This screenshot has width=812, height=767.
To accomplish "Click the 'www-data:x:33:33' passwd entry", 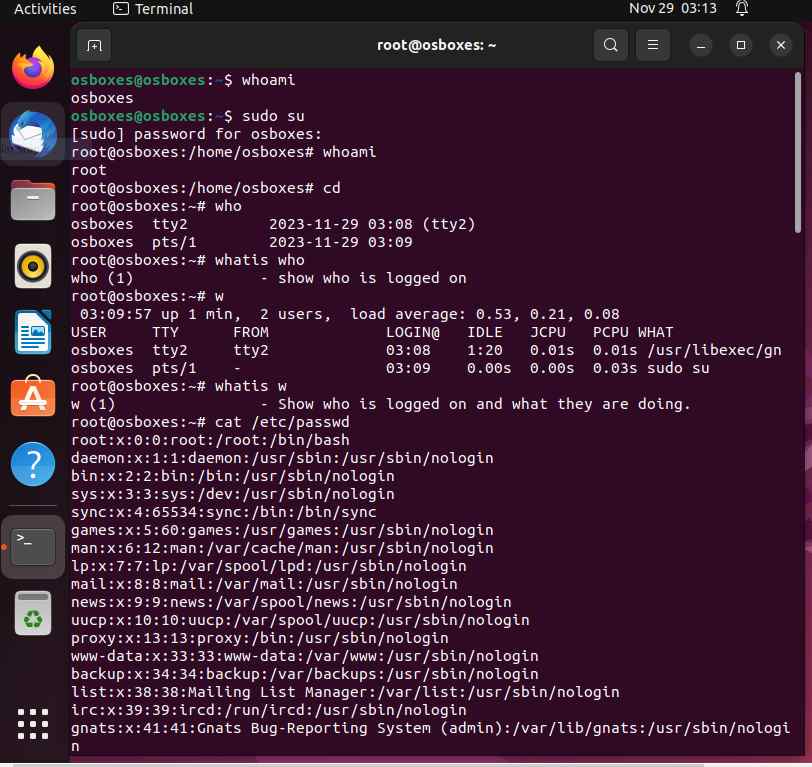I will pyautogui.click(x=304, y=656).
